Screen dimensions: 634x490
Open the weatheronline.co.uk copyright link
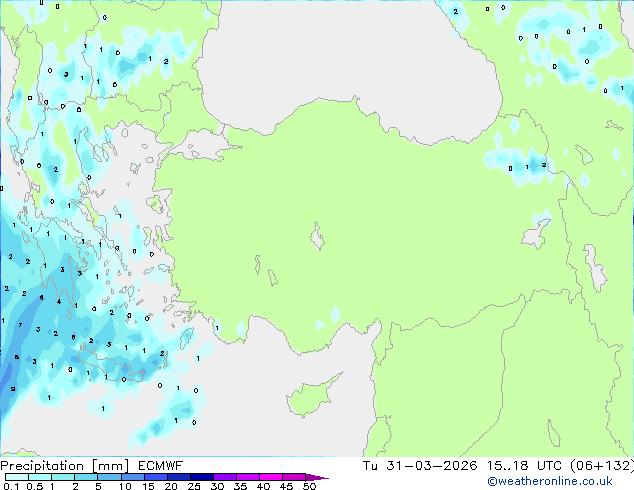click(x=549, y=481)
